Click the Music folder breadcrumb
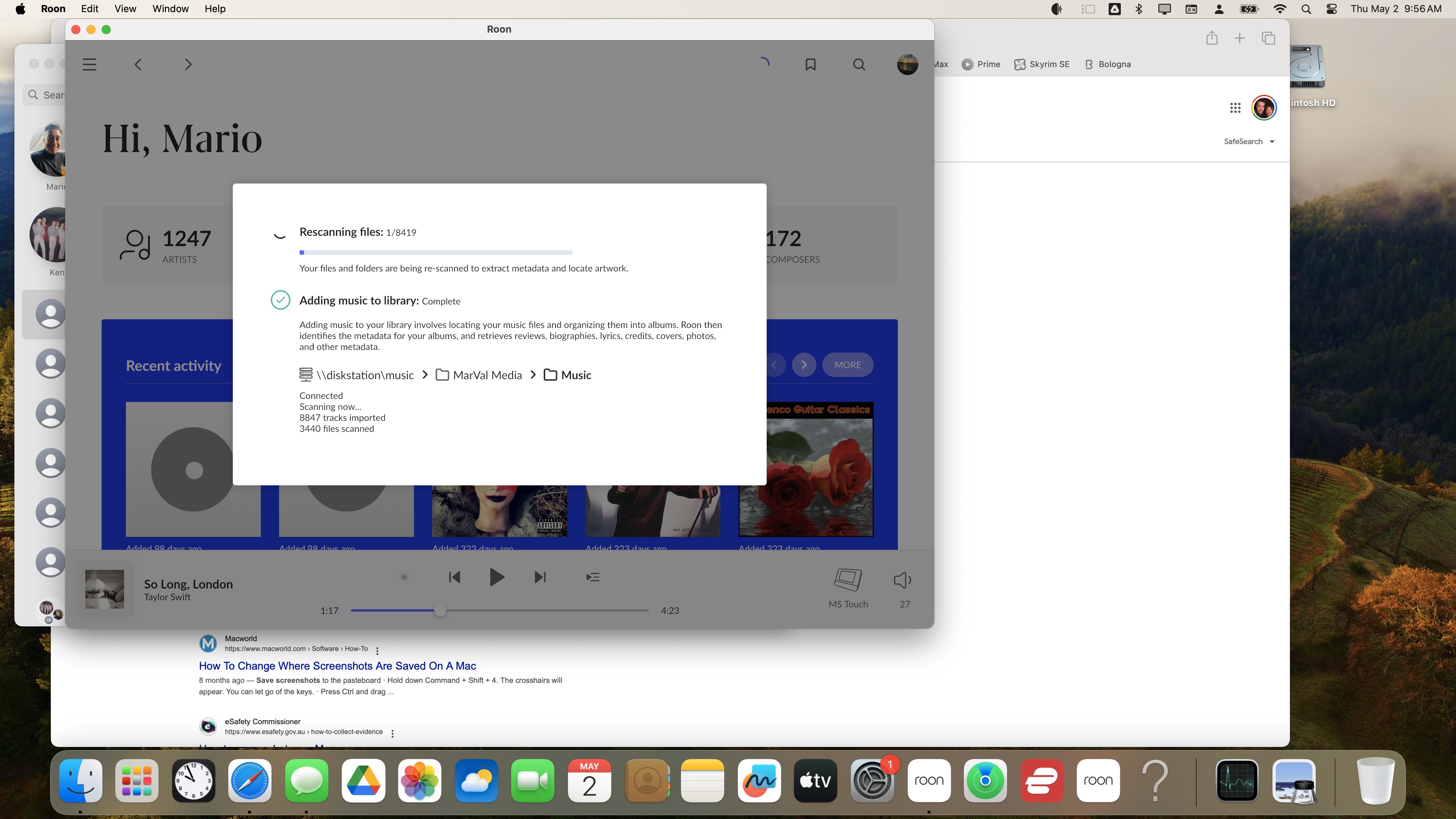Viewport: 1456px width, 819px height. (568, 375)
